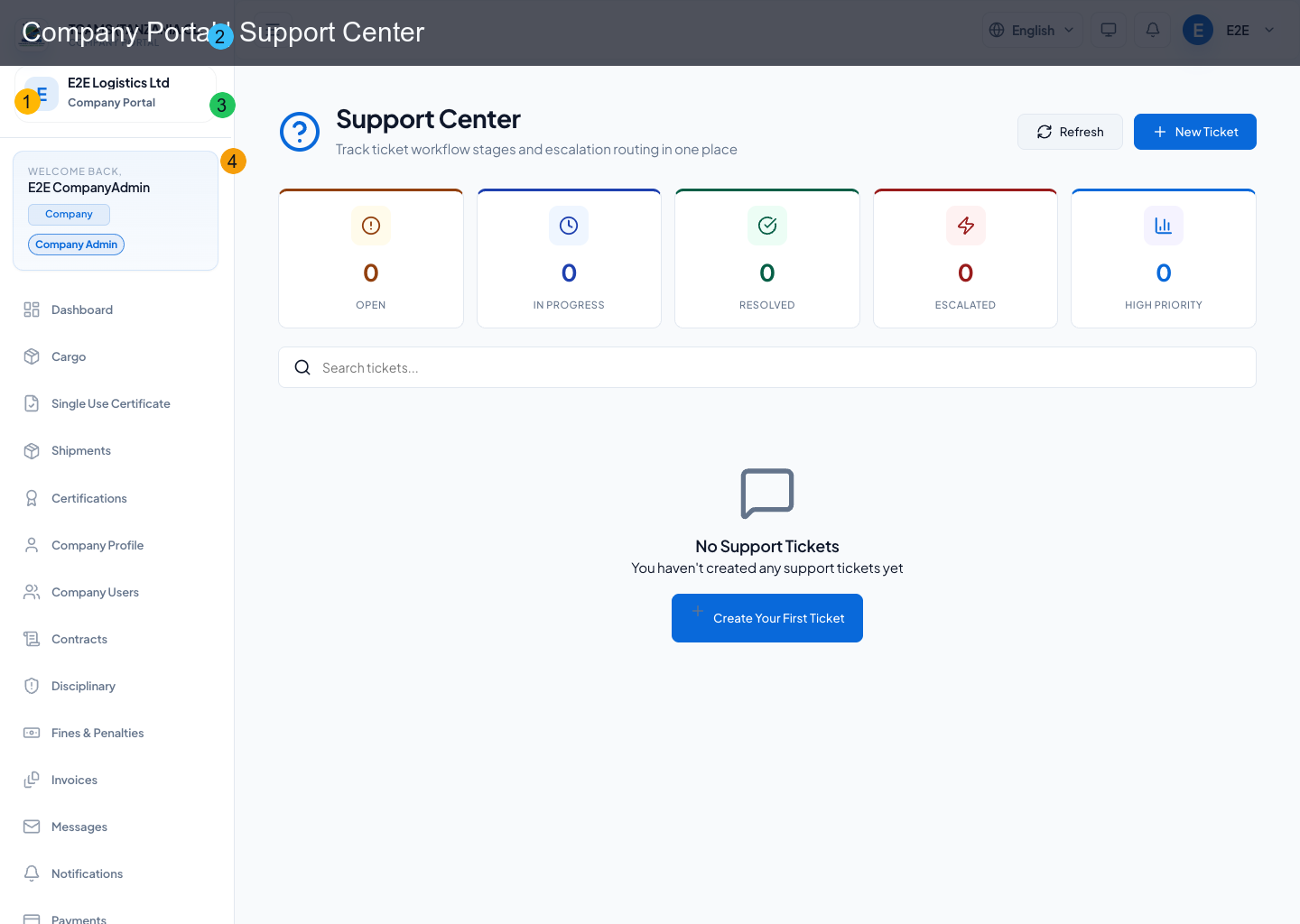
Task: Click the In Progress clock icon
Action: 569,226
